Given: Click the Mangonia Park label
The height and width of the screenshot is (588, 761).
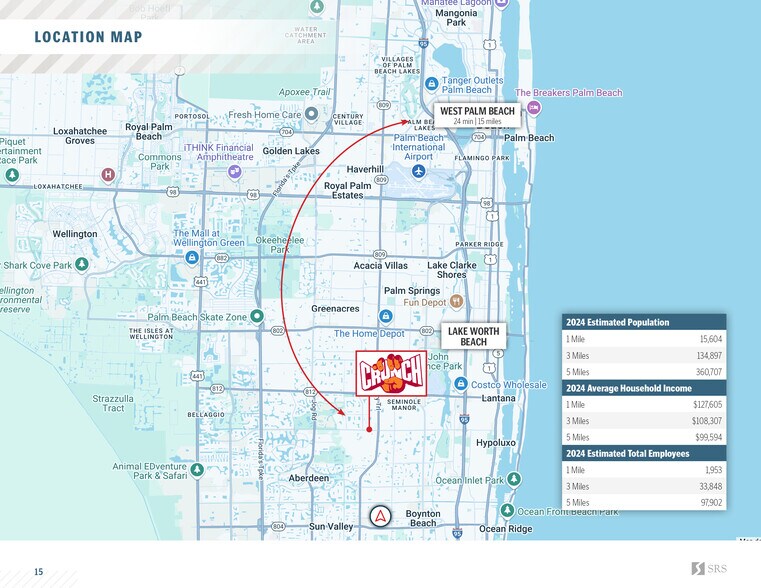Looking at the screenshot, I should [456, 18].
